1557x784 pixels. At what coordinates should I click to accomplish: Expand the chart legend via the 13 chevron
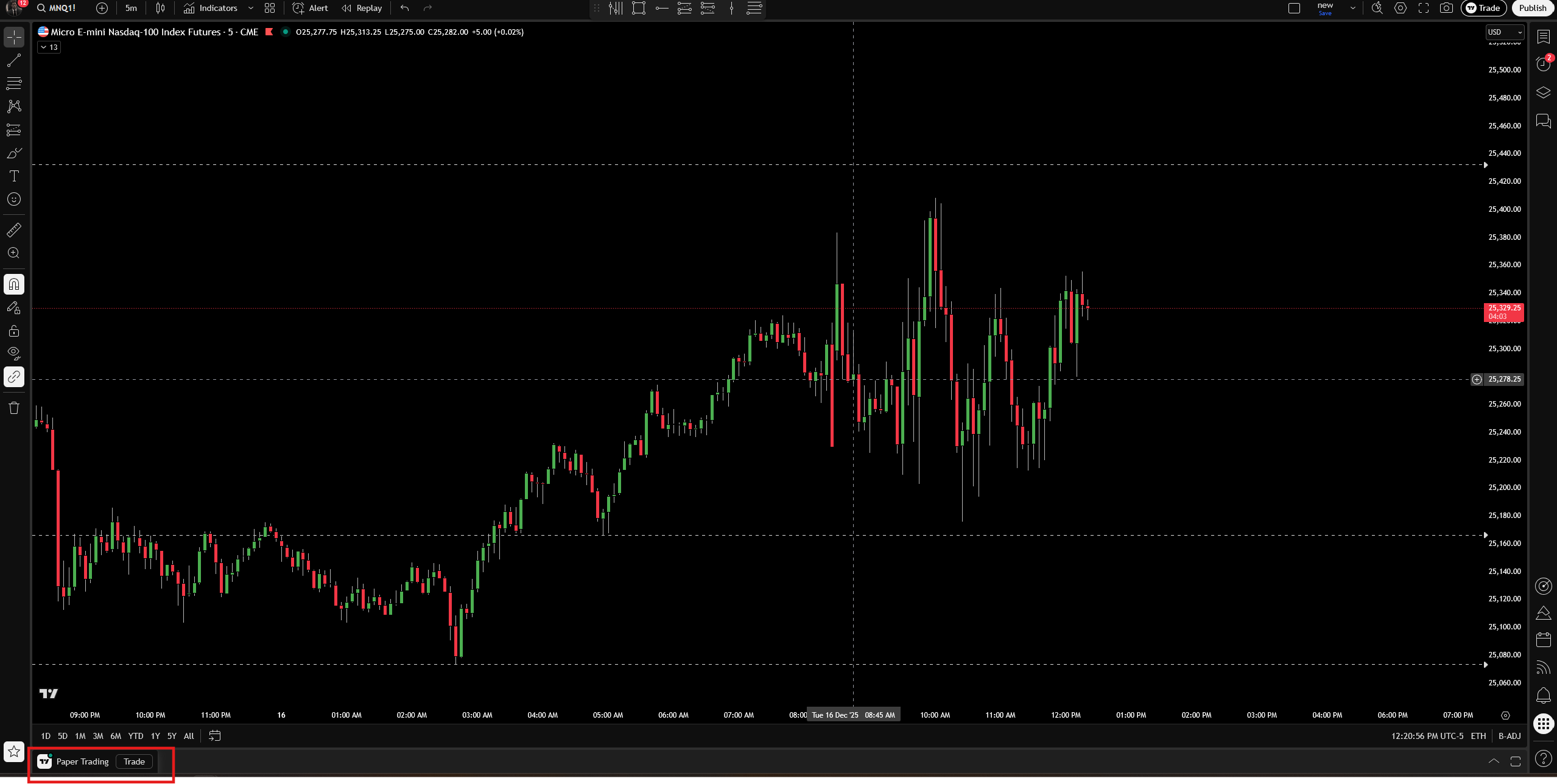(x=48, y=47)
